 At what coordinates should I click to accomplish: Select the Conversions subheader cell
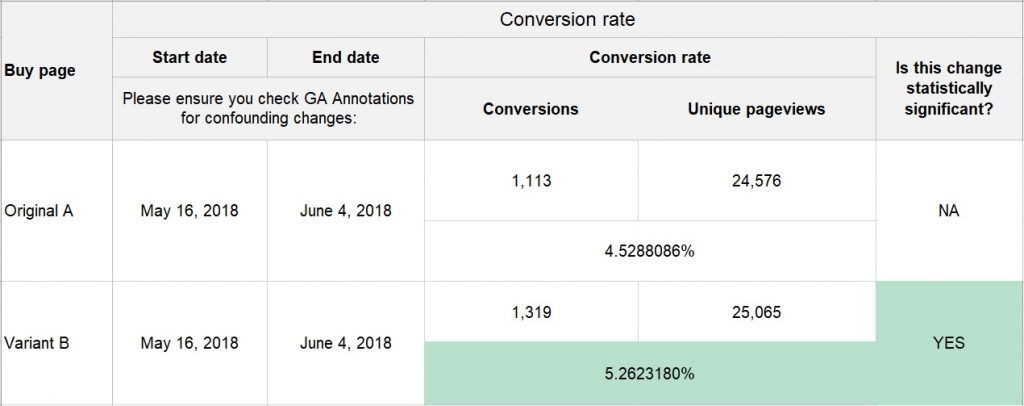click(530, 109)
